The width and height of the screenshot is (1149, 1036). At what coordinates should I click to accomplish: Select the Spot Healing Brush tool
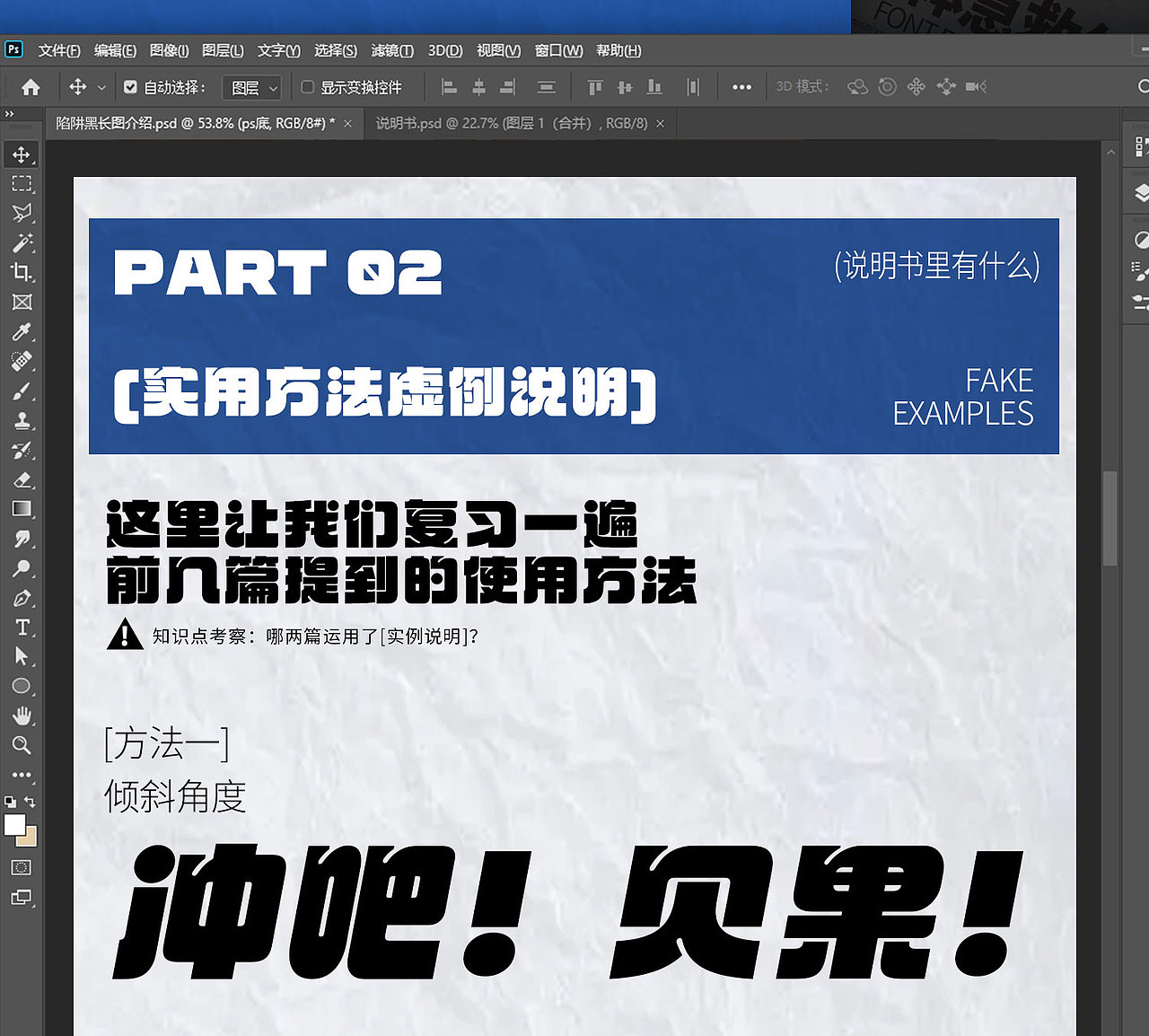pos(22,361)
